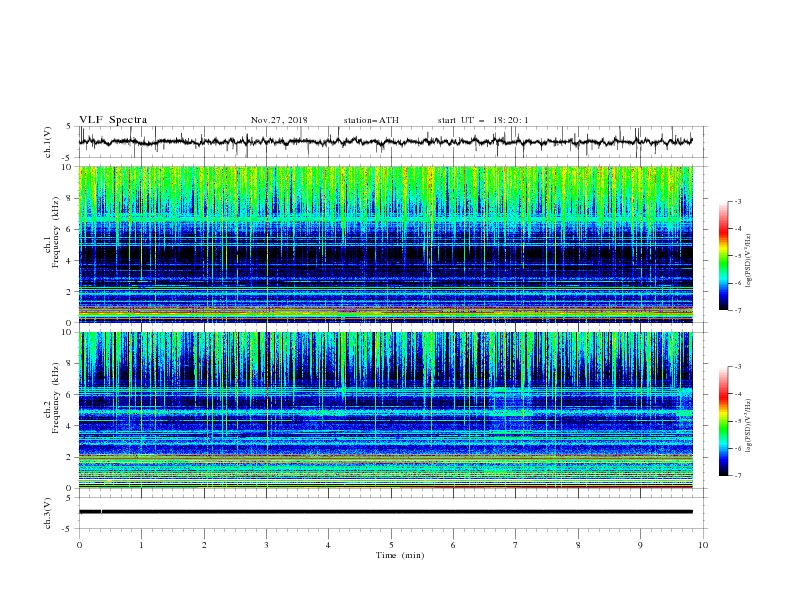Click inside the ch.1 spectrogram panel
792x612 pixels.
point(386,244)
